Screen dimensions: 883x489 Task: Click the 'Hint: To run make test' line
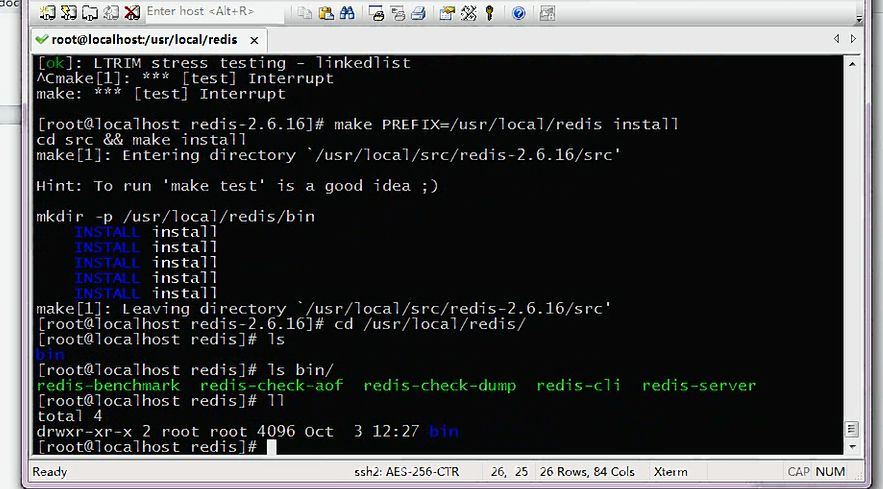click(237, 186)
